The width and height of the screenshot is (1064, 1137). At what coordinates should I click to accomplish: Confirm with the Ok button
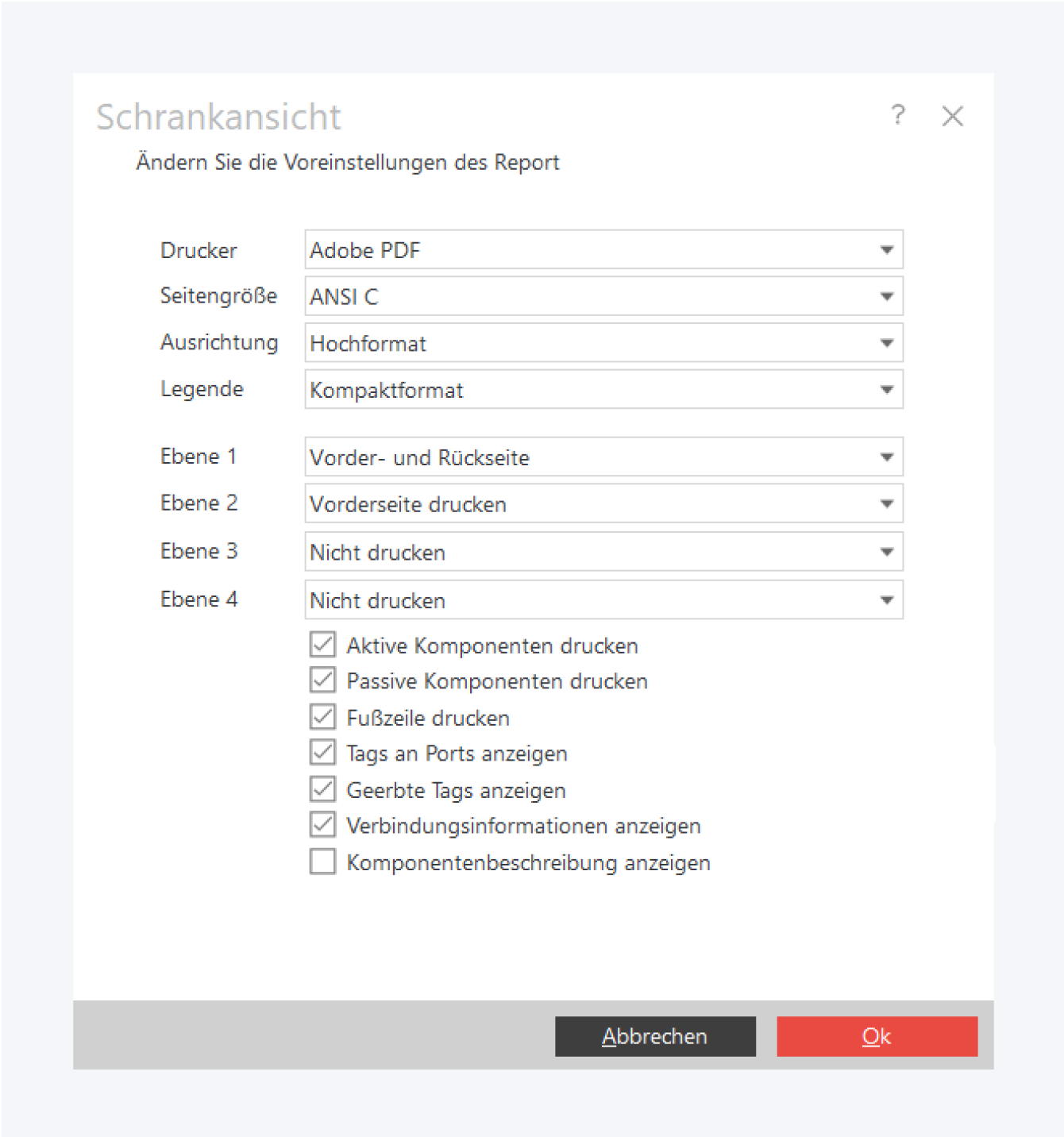[877, 1036]
